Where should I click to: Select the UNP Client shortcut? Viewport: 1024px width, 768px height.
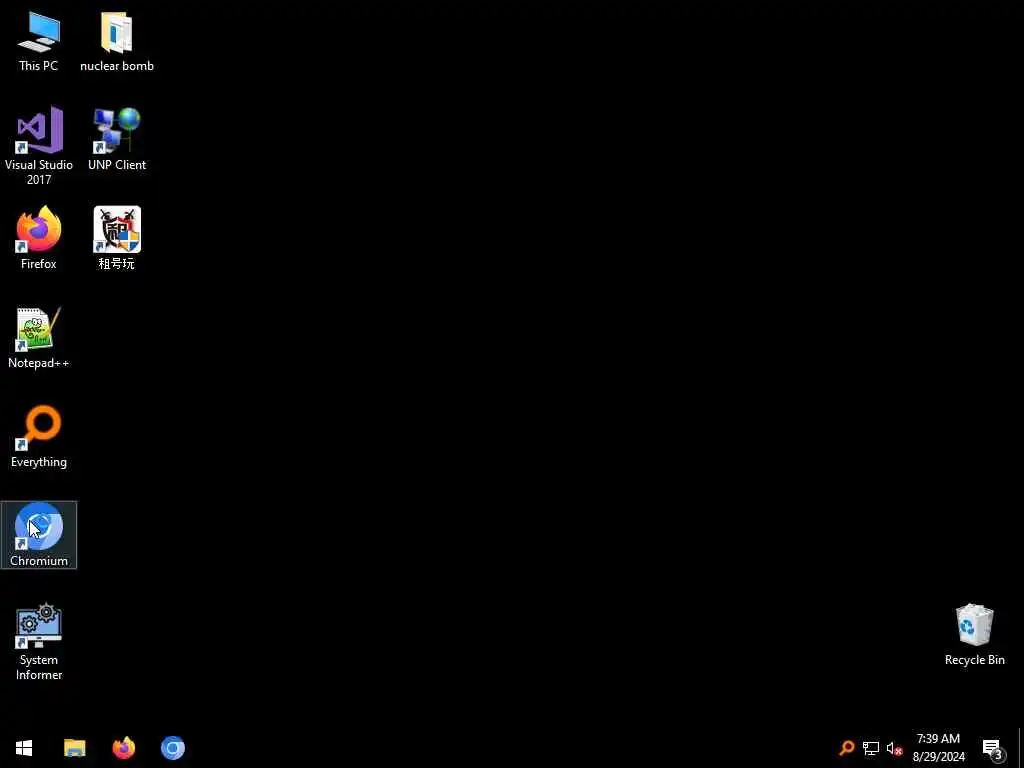[x=117, y=140]
